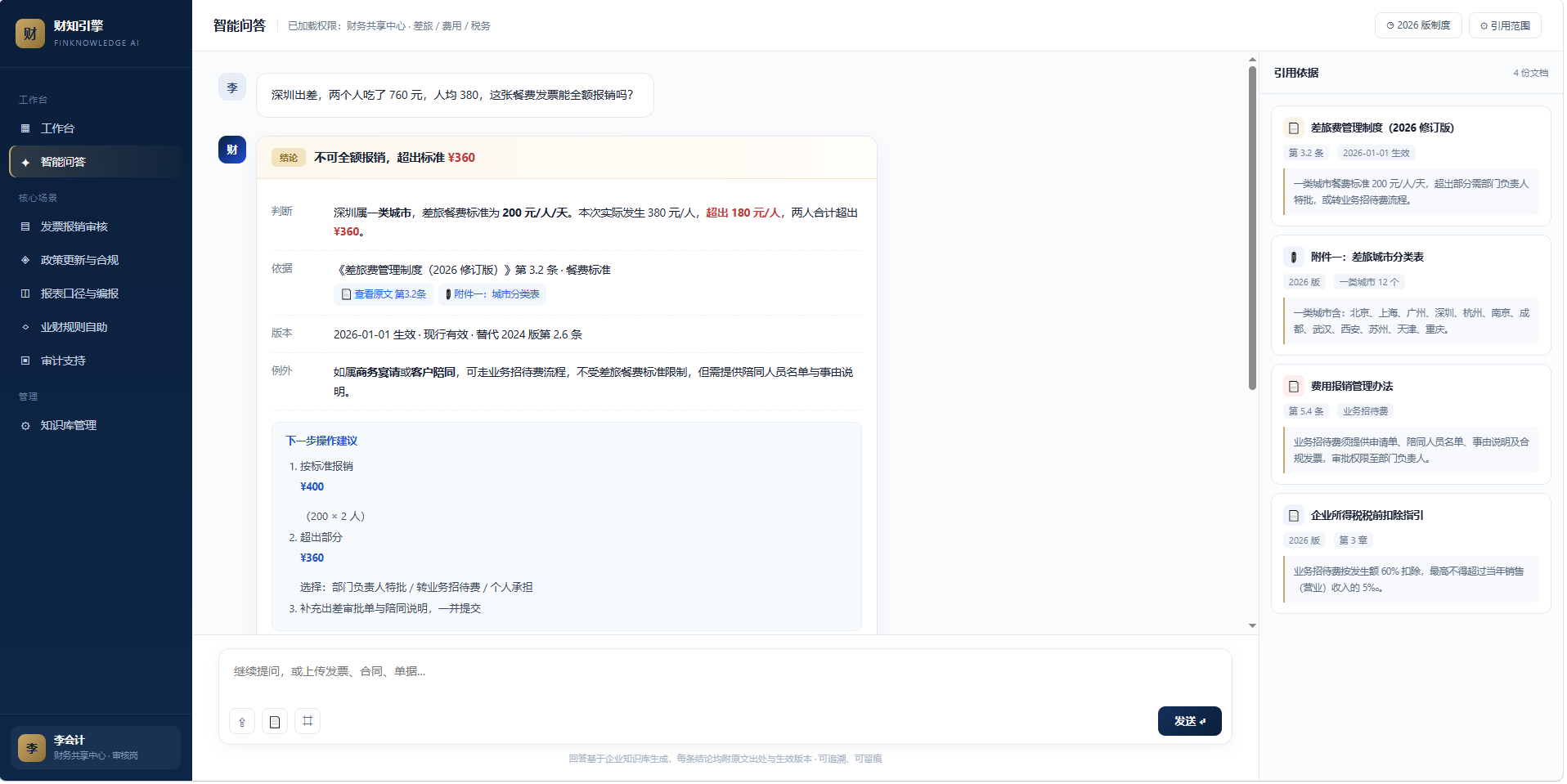Screen dimensions: 1567x784
Task: Click the document icon beside 企业所得税税前扣除指引
Action: click(x=1294, y=516)
